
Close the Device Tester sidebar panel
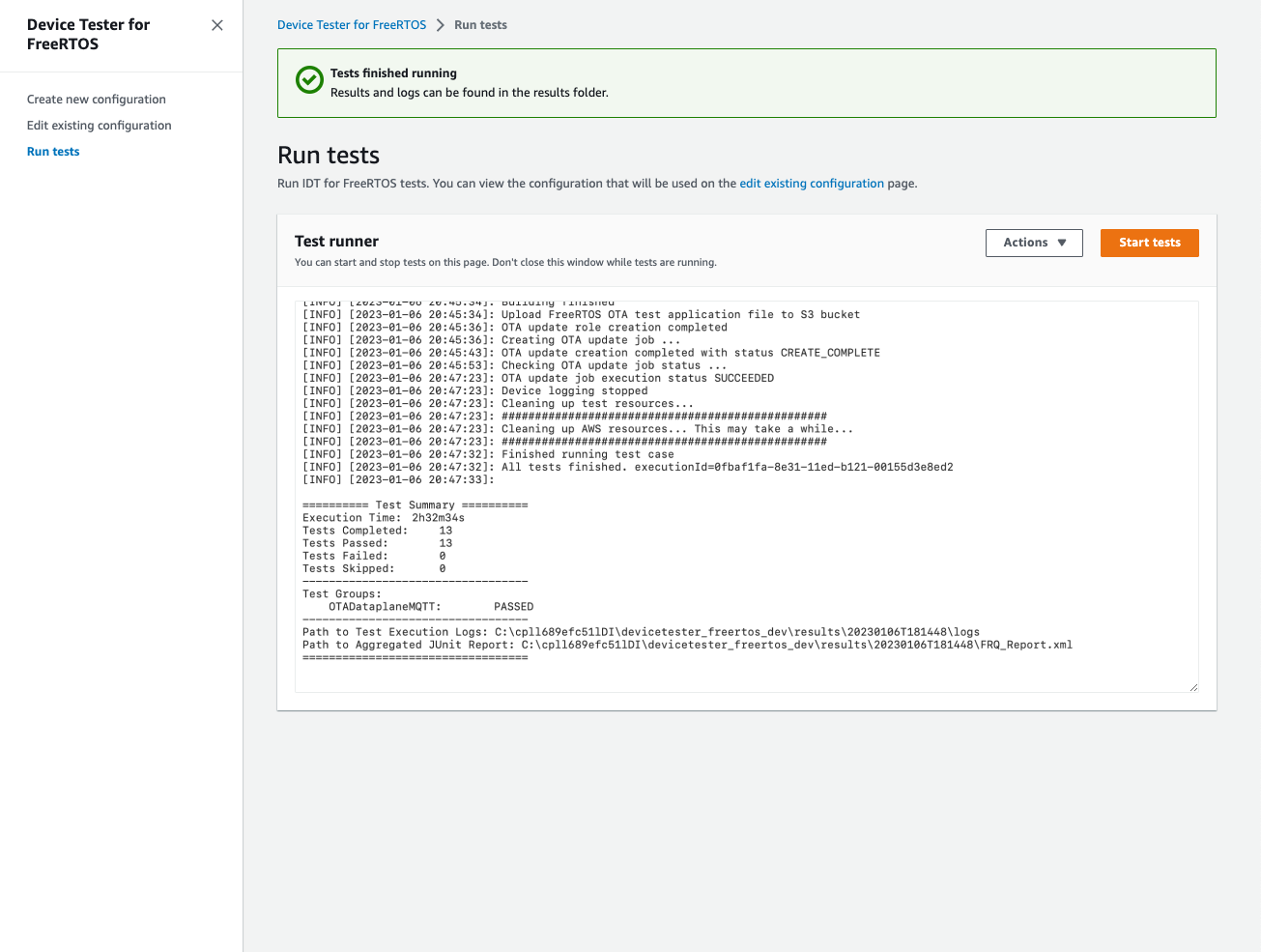click(x=216, y=25)
